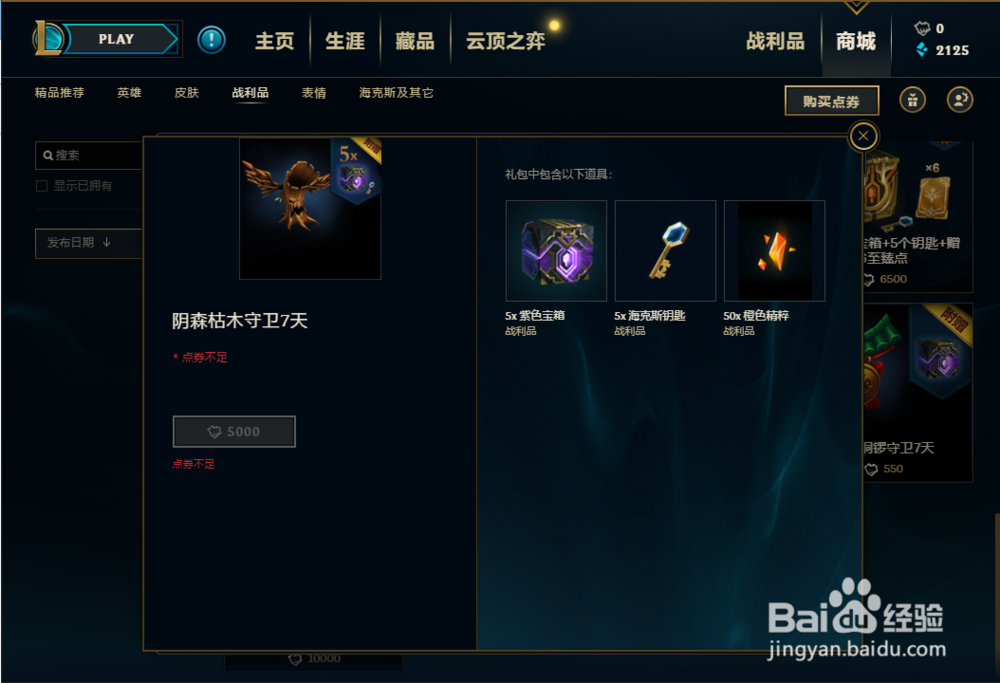Click the RP points currency icon
The image size is (1000, 683).
(922, 28)
